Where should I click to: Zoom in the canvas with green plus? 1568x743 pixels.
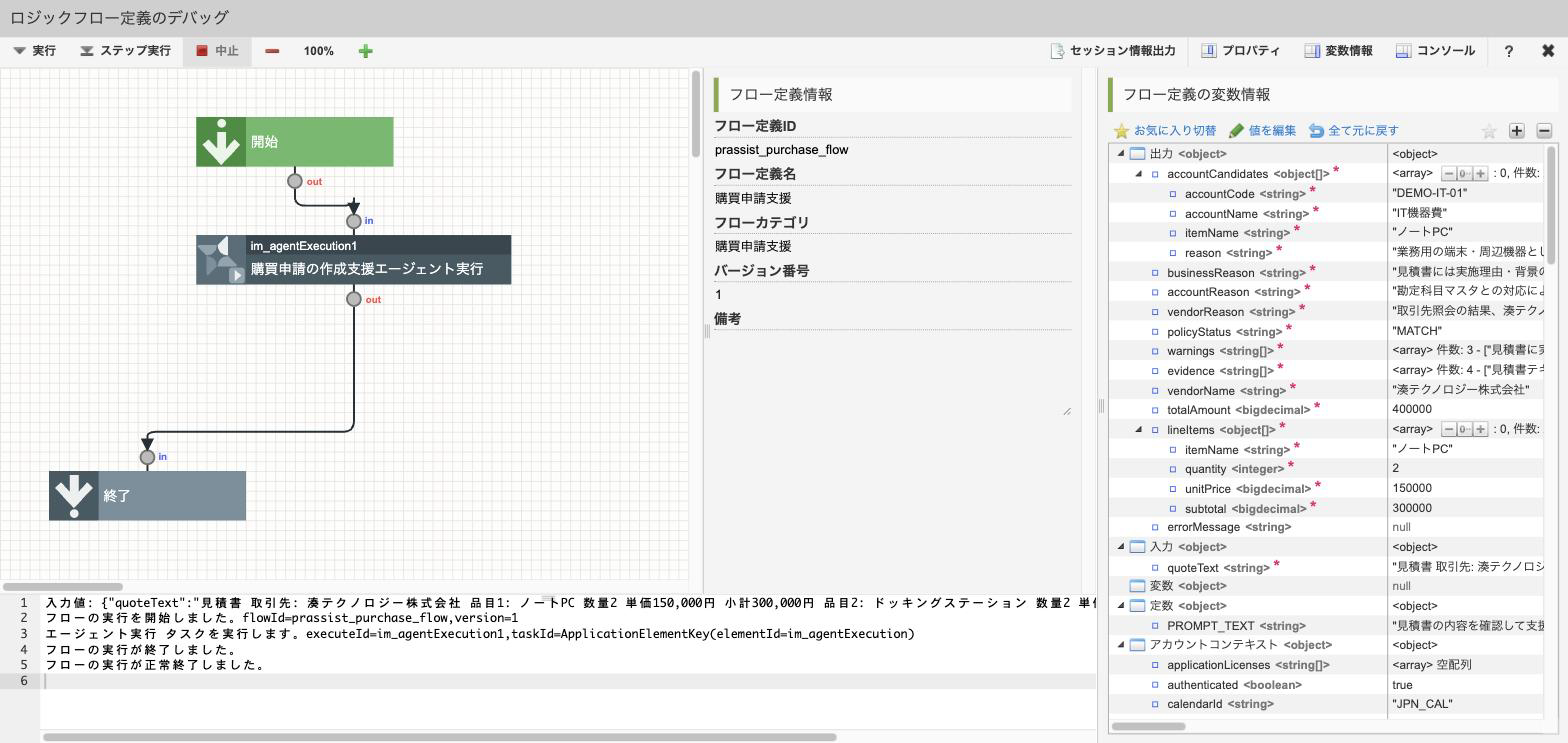pyautogui.click(x=365, y=51)
